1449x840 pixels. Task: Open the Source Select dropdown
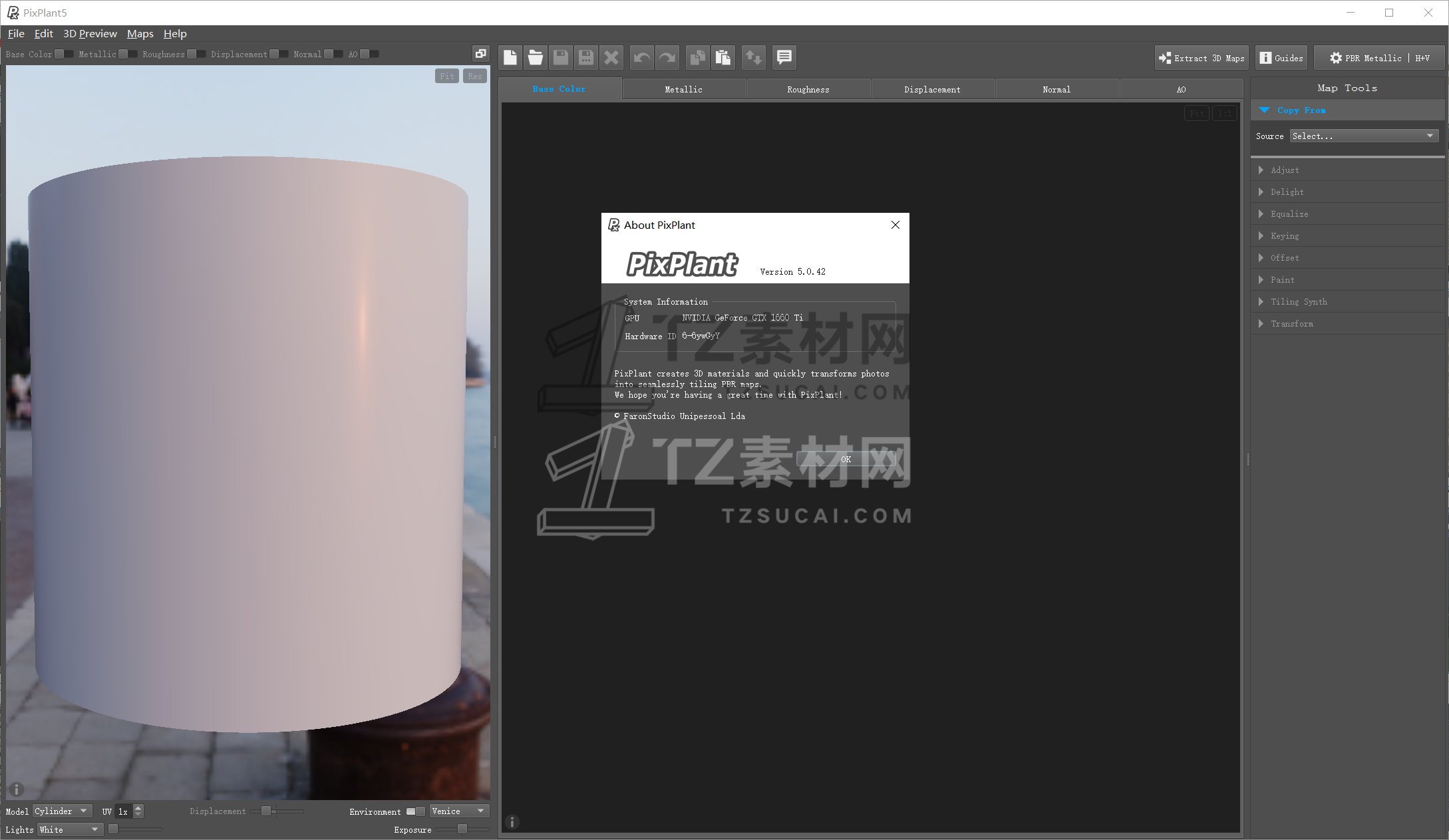click(1363, 136)
